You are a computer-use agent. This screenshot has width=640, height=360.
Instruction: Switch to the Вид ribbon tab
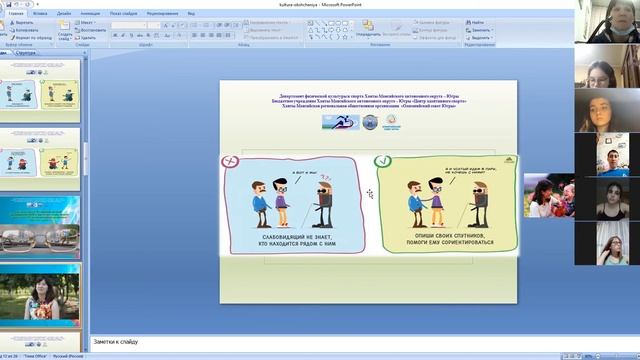[191, 13]
